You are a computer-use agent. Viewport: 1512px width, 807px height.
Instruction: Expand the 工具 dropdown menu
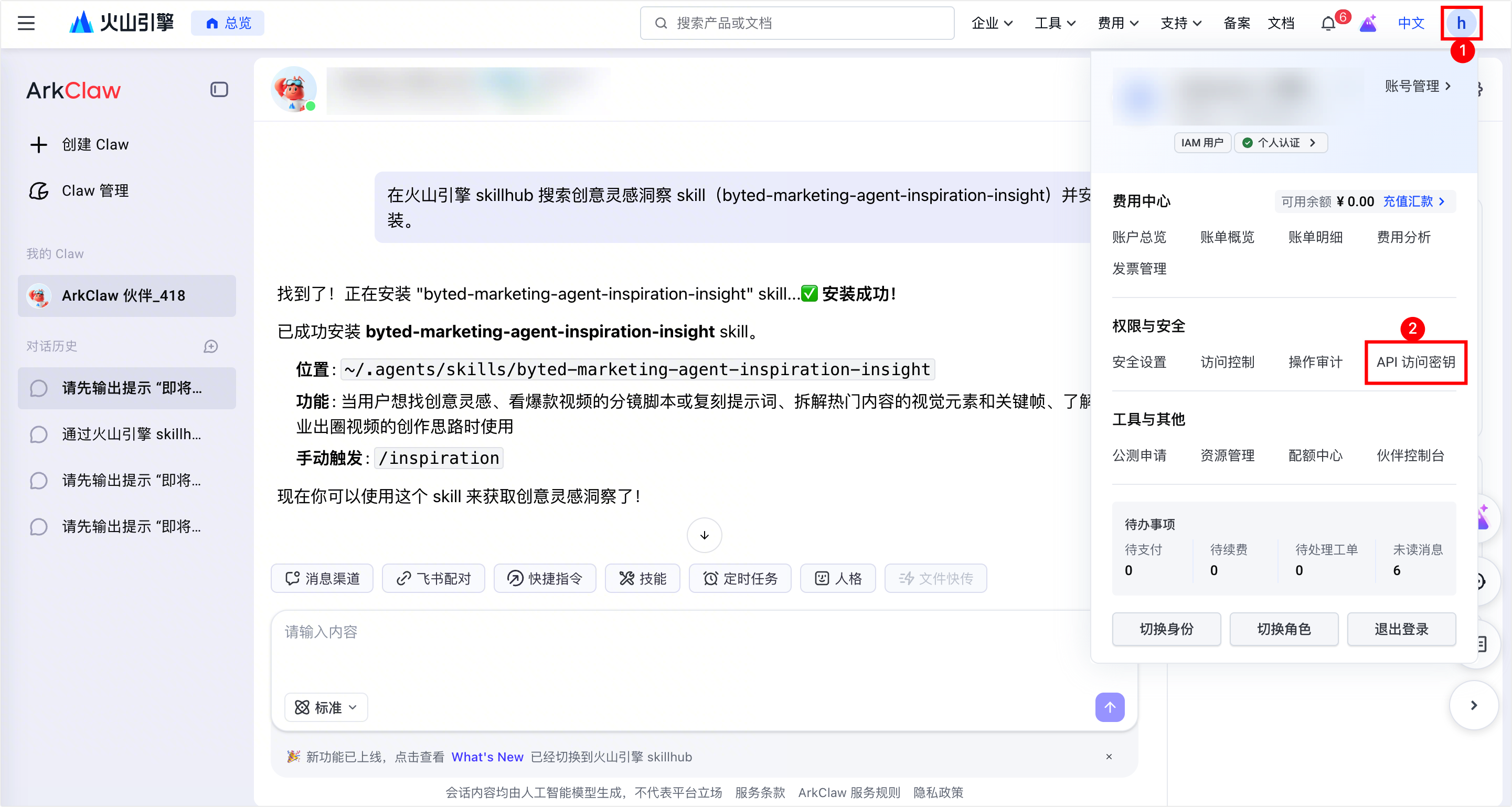coord(1056,24)
